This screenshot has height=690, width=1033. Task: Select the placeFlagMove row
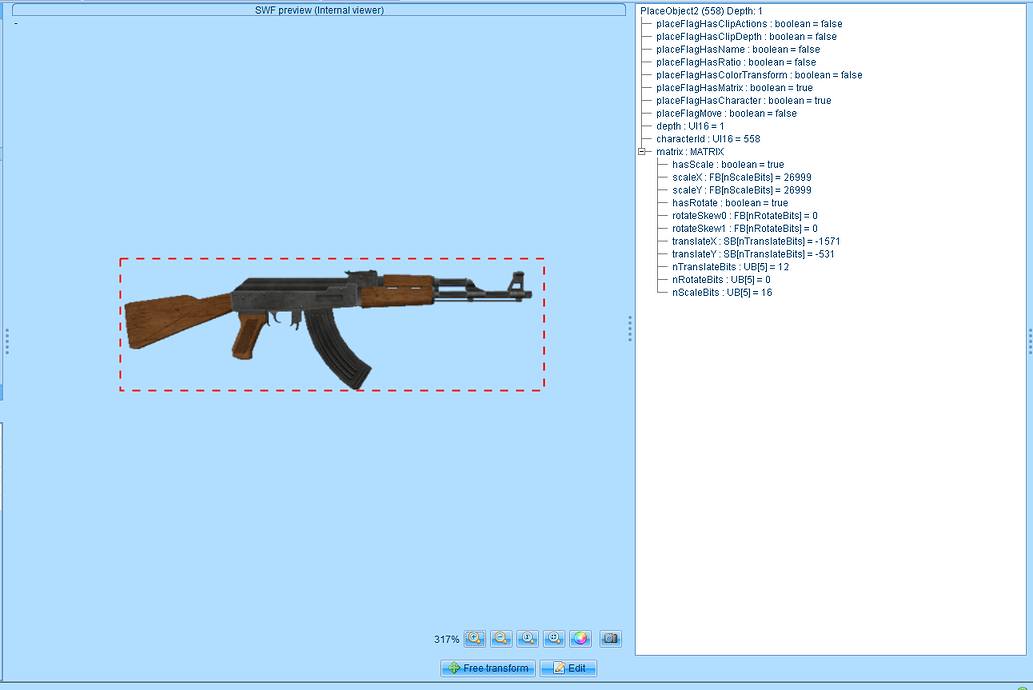pos(726,113)
